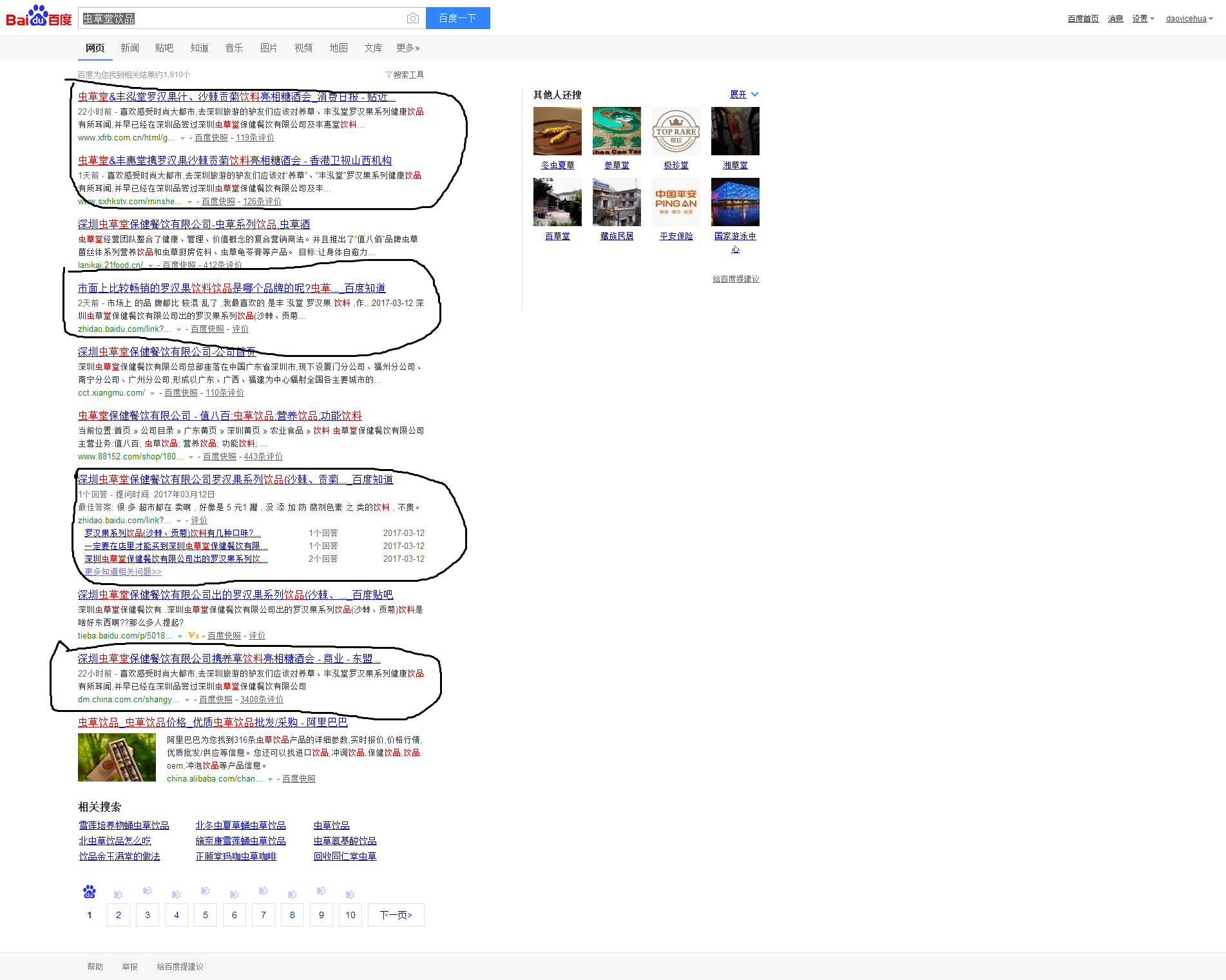Click the paw icon above page 1
Viewport: 1226px width, 980px height.
pos(90,892)
